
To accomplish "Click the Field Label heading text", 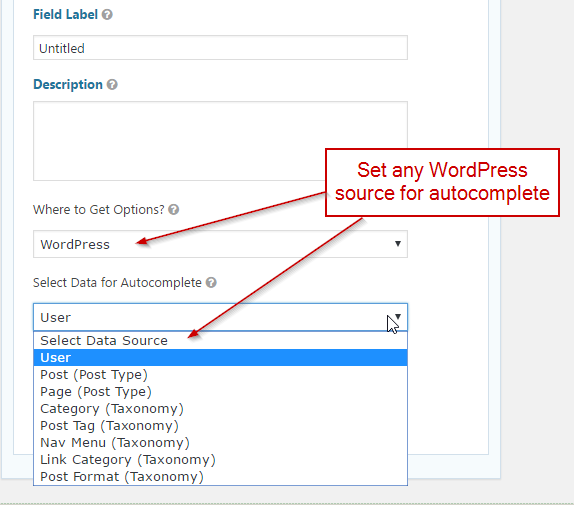I will click(x=66, y=15).
